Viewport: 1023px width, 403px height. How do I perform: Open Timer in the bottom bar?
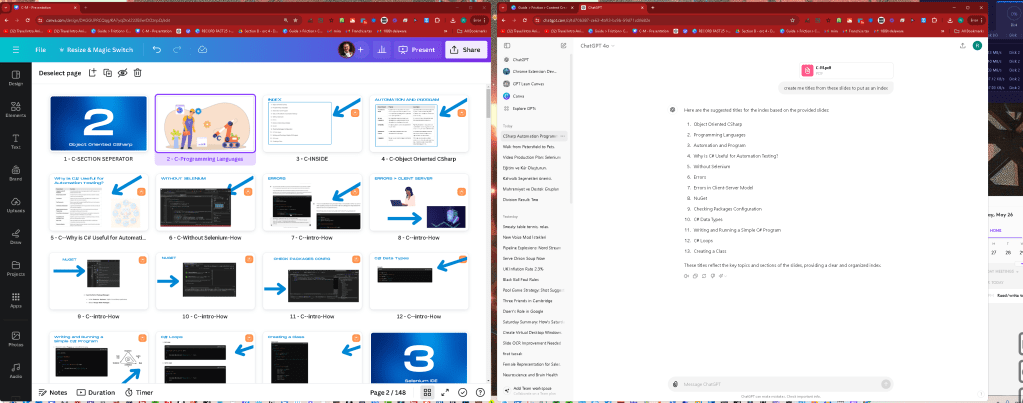pos(139,393)
